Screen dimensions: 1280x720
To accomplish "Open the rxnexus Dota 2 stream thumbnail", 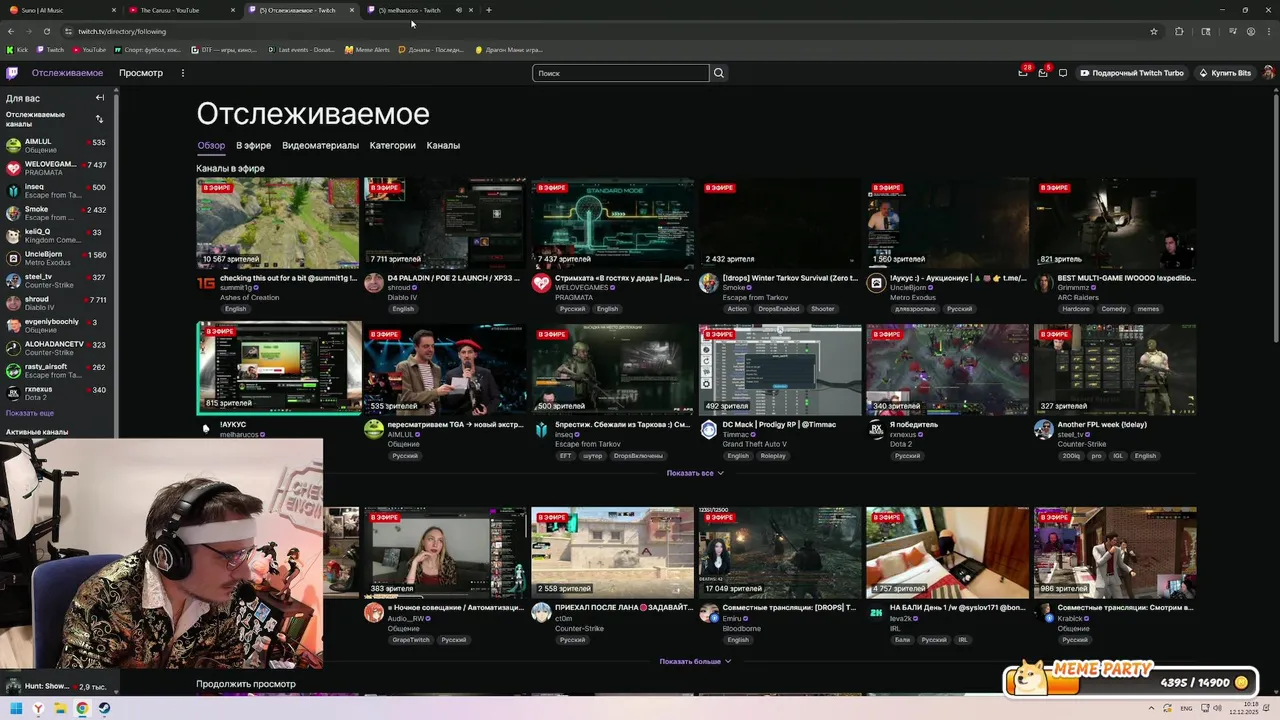I will click(947, 369).
